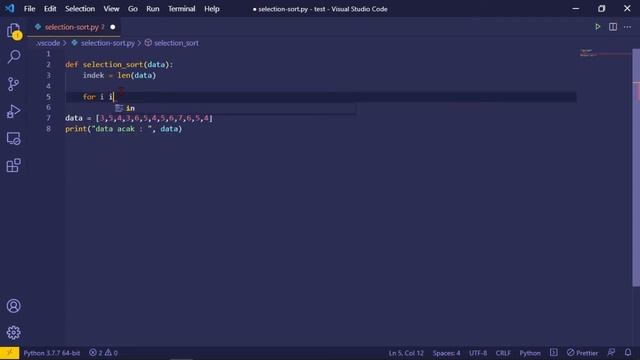The image size is (640, 360).
Task: Change Spaces: 4 indentation setting
Action: [446, 353]
